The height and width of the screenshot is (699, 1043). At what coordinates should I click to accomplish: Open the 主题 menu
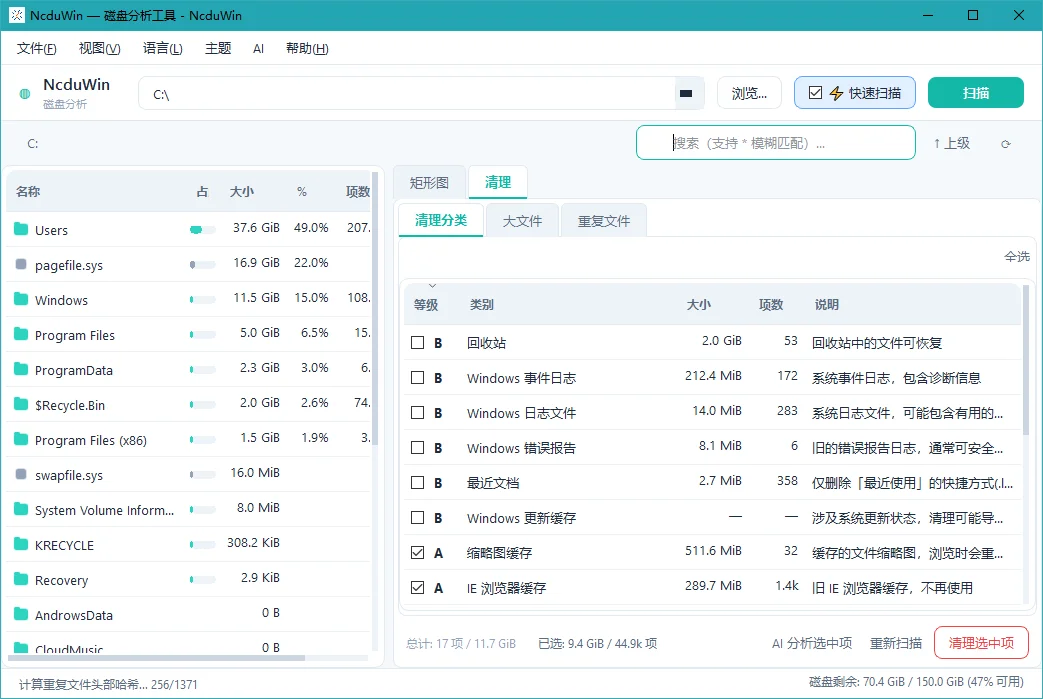(x=218, y=49)
